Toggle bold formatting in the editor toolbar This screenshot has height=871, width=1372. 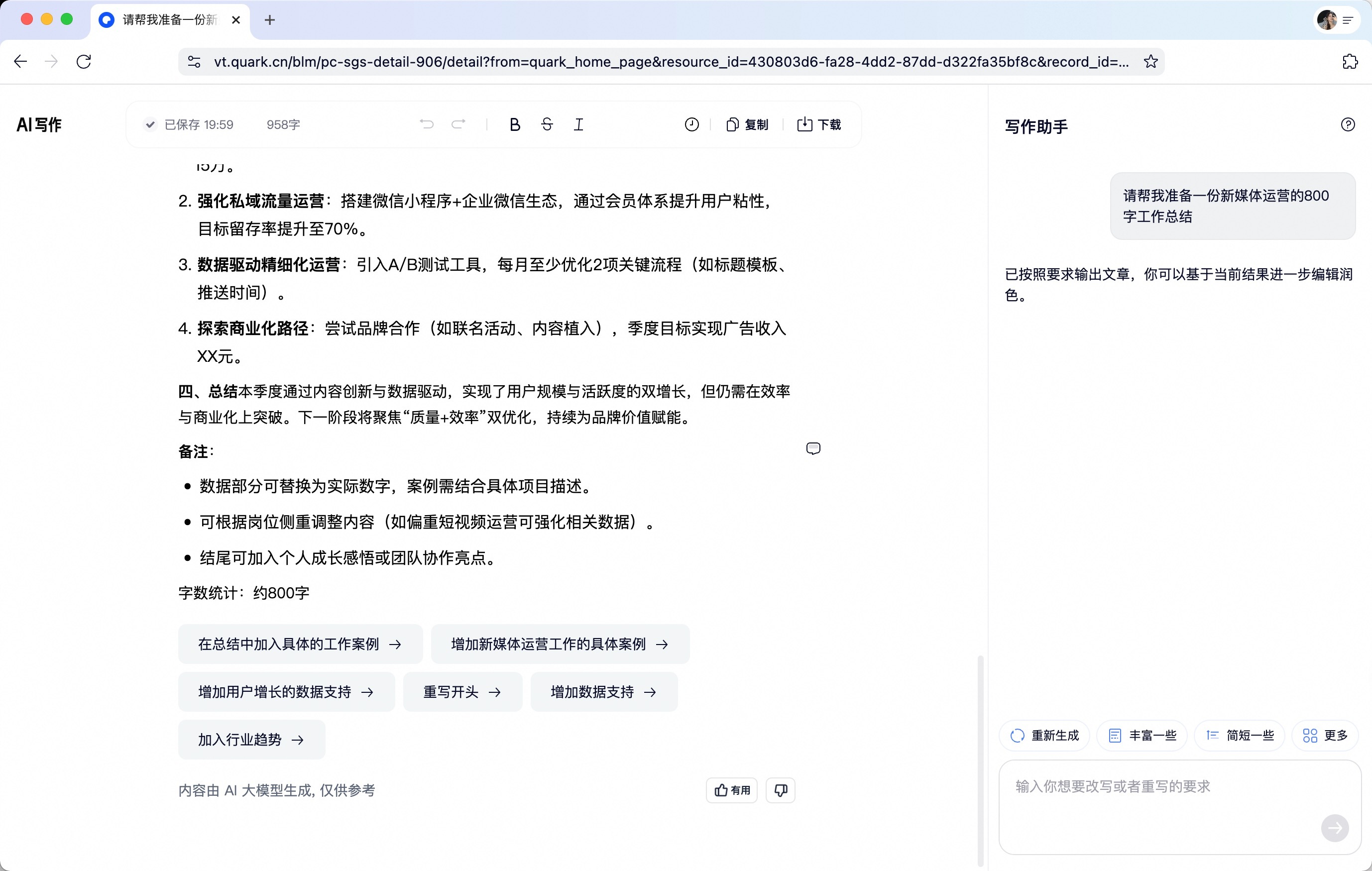(x=515, y=124)
